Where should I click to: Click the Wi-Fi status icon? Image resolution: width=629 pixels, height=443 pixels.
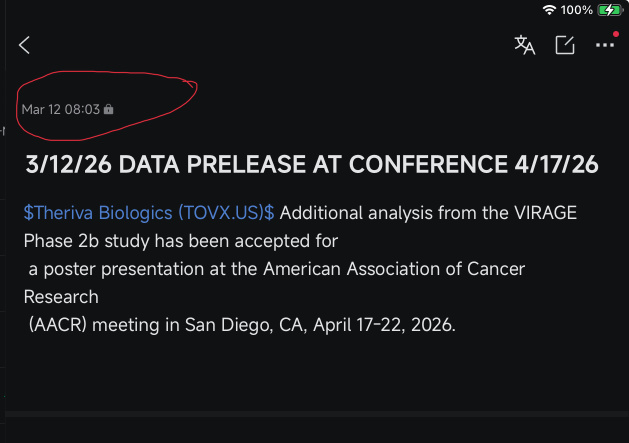[x=549, y=10]
